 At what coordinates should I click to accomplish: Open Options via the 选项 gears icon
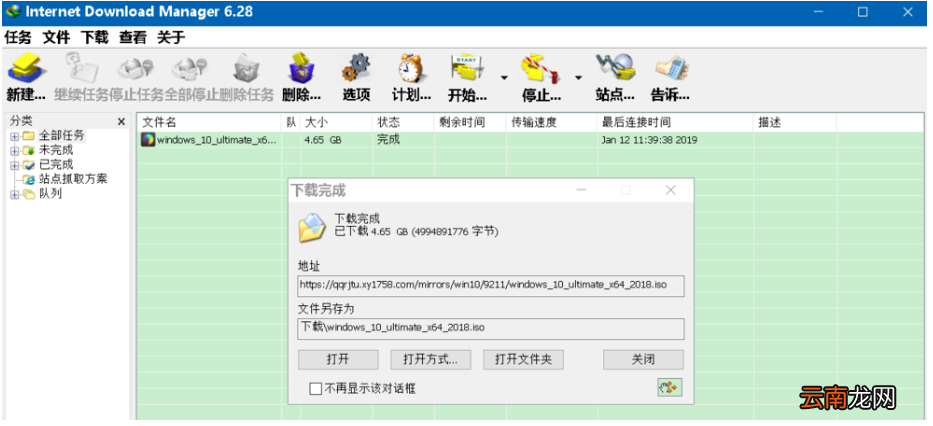(x=356, y=68)
